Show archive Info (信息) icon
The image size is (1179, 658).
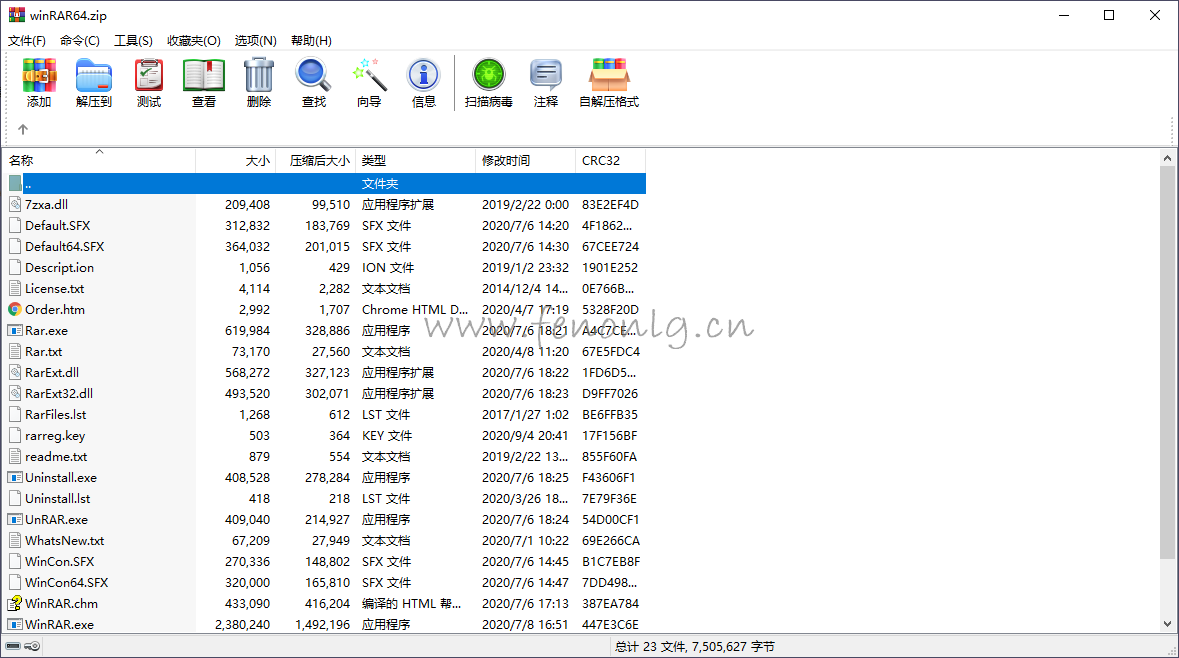[423, 83]
